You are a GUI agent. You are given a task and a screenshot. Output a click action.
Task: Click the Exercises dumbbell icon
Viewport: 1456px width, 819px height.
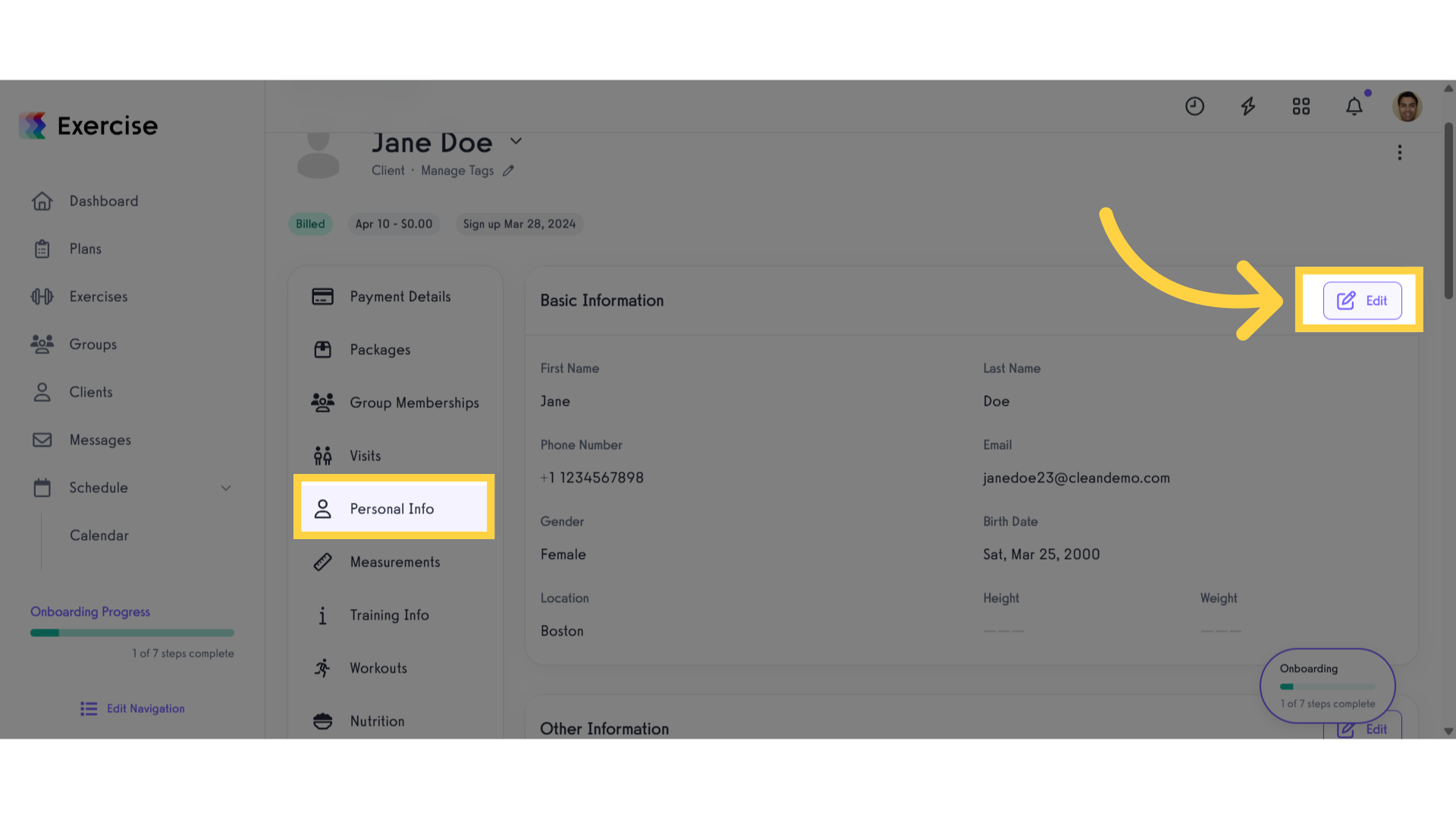pyautogui.click(x=42, y=297)
